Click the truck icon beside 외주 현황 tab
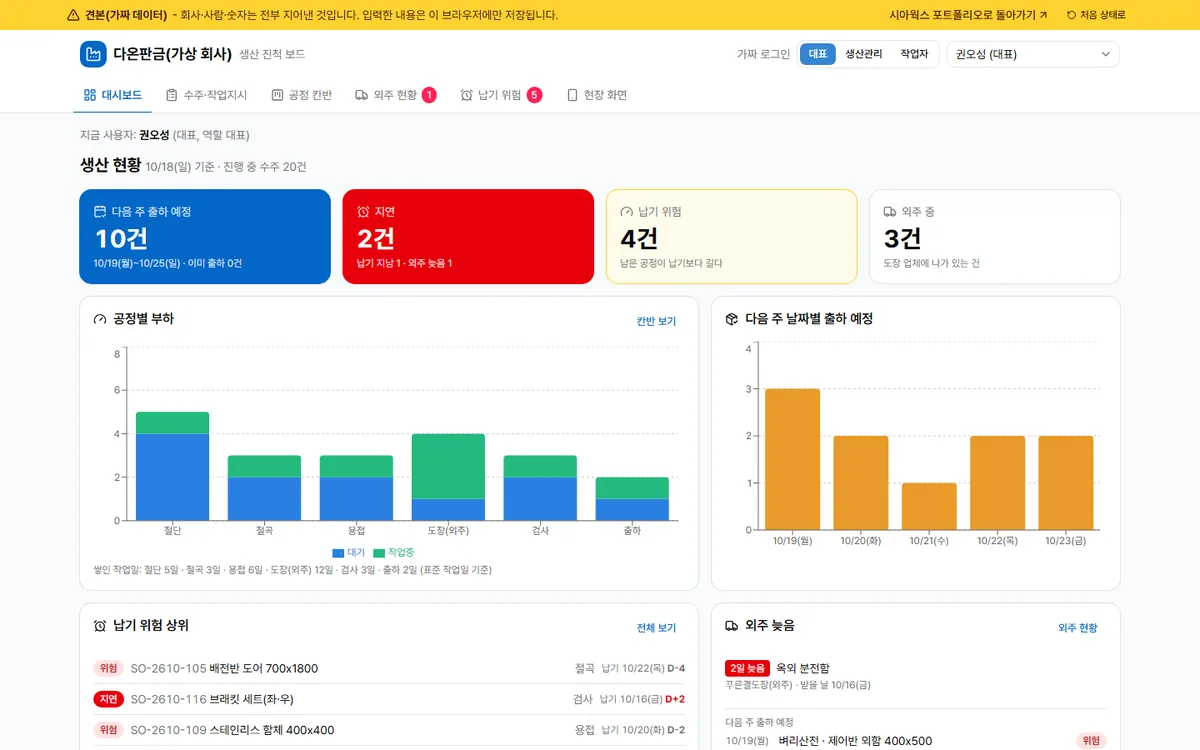 pos(361,95)
